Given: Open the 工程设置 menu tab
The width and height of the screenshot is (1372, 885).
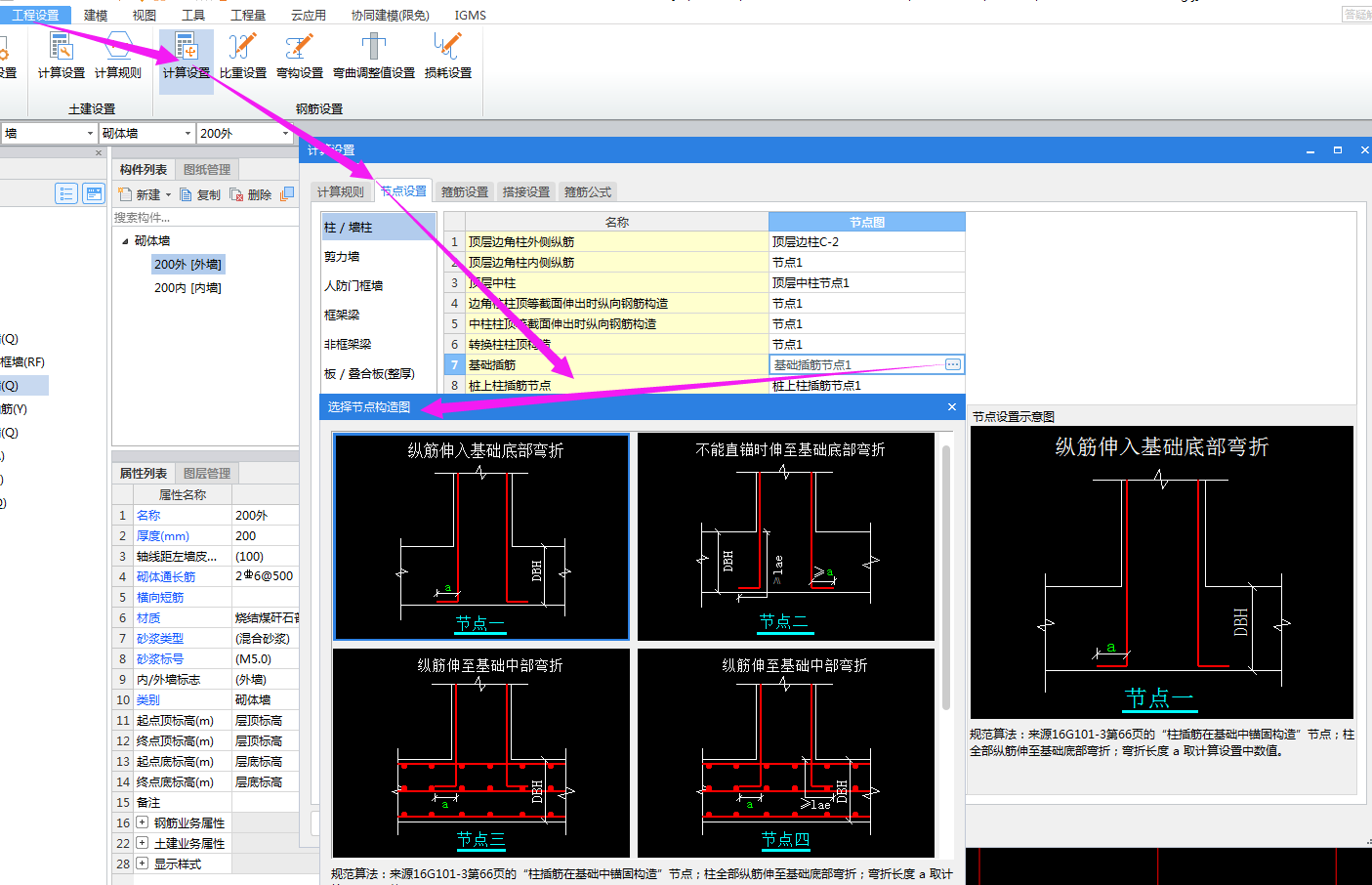Looking at the screenshot, I should [35, 15].
